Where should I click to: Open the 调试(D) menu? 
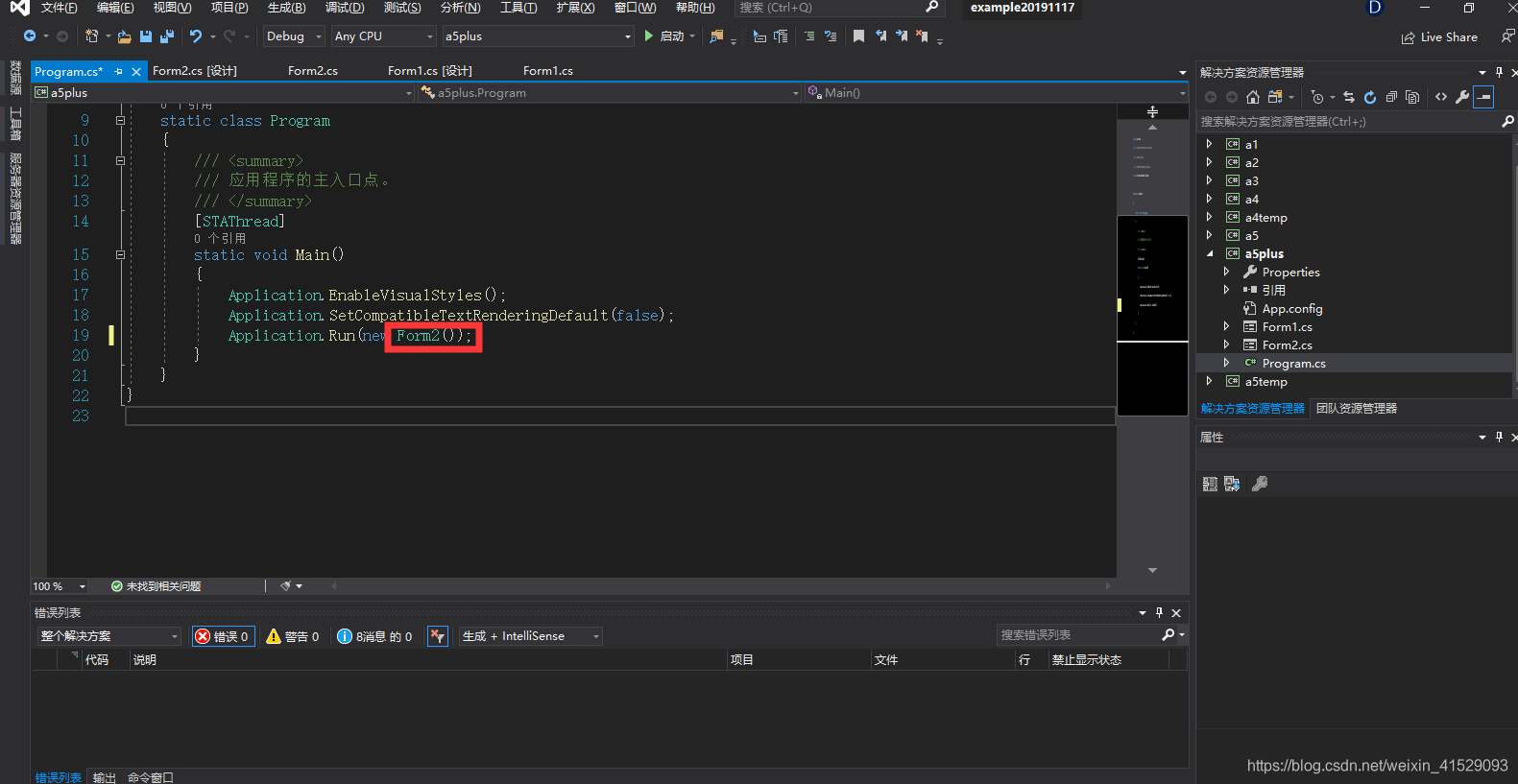tap(345, 8)
